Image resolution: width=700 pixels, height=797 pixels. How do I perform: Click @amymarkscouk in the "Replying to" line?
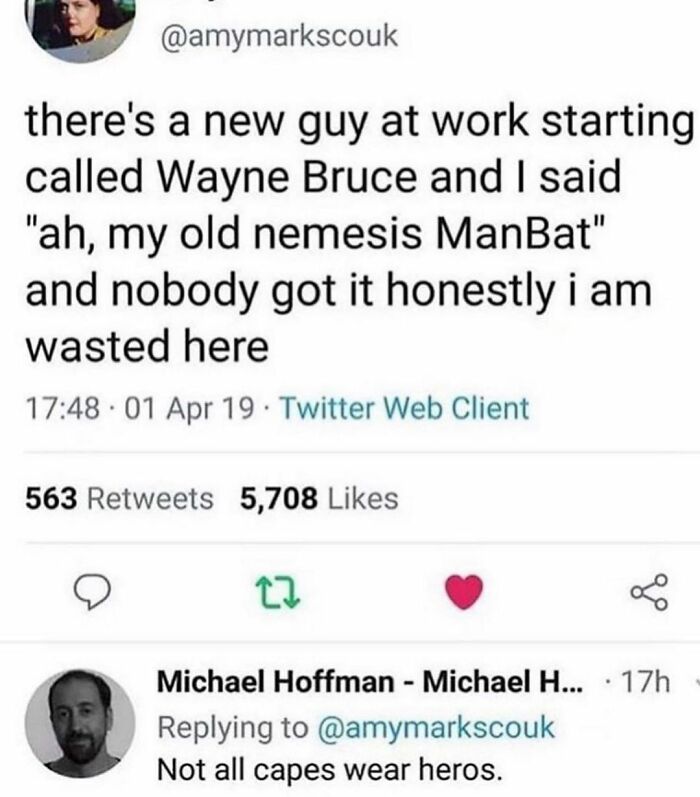(x=437, y=727)
